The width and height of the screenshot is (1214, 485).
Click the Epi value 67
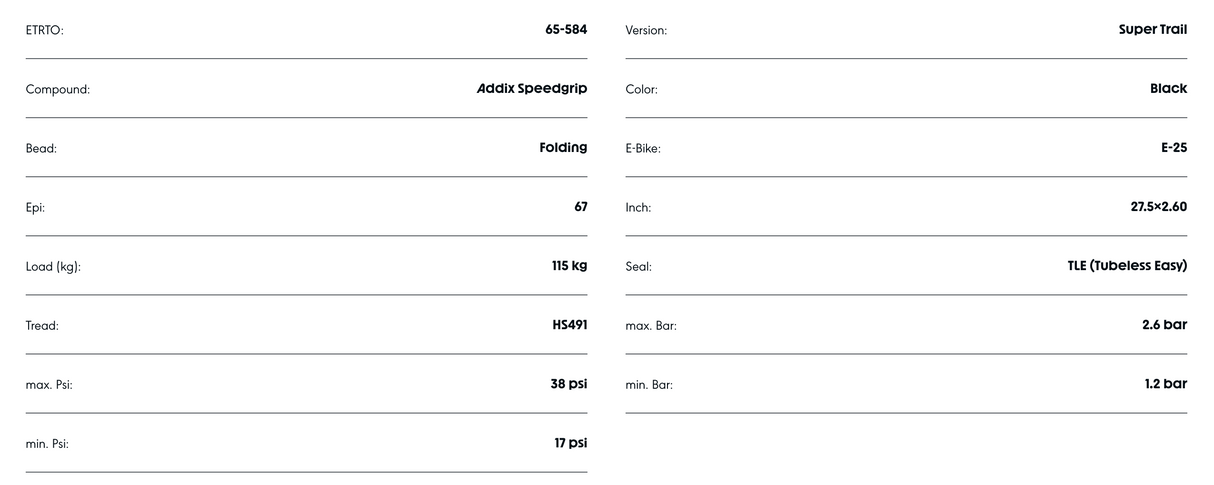click(581, 207)
